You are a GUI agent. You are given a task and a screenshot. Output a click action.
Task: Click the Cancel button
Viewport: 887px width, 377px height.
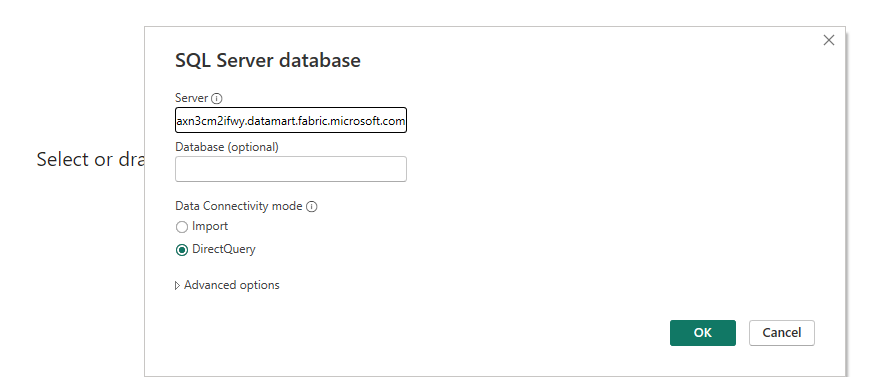click(x=782, y=333)
